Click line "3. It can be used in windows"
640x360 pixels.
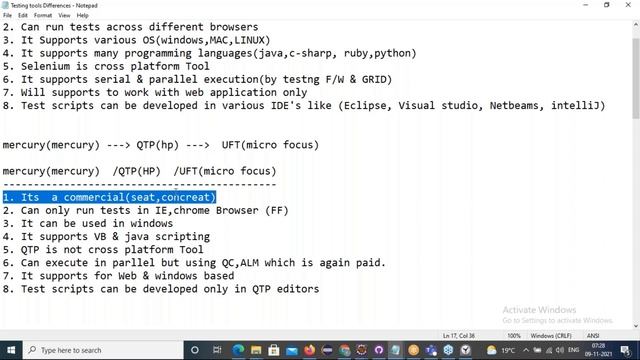point(88,224)
